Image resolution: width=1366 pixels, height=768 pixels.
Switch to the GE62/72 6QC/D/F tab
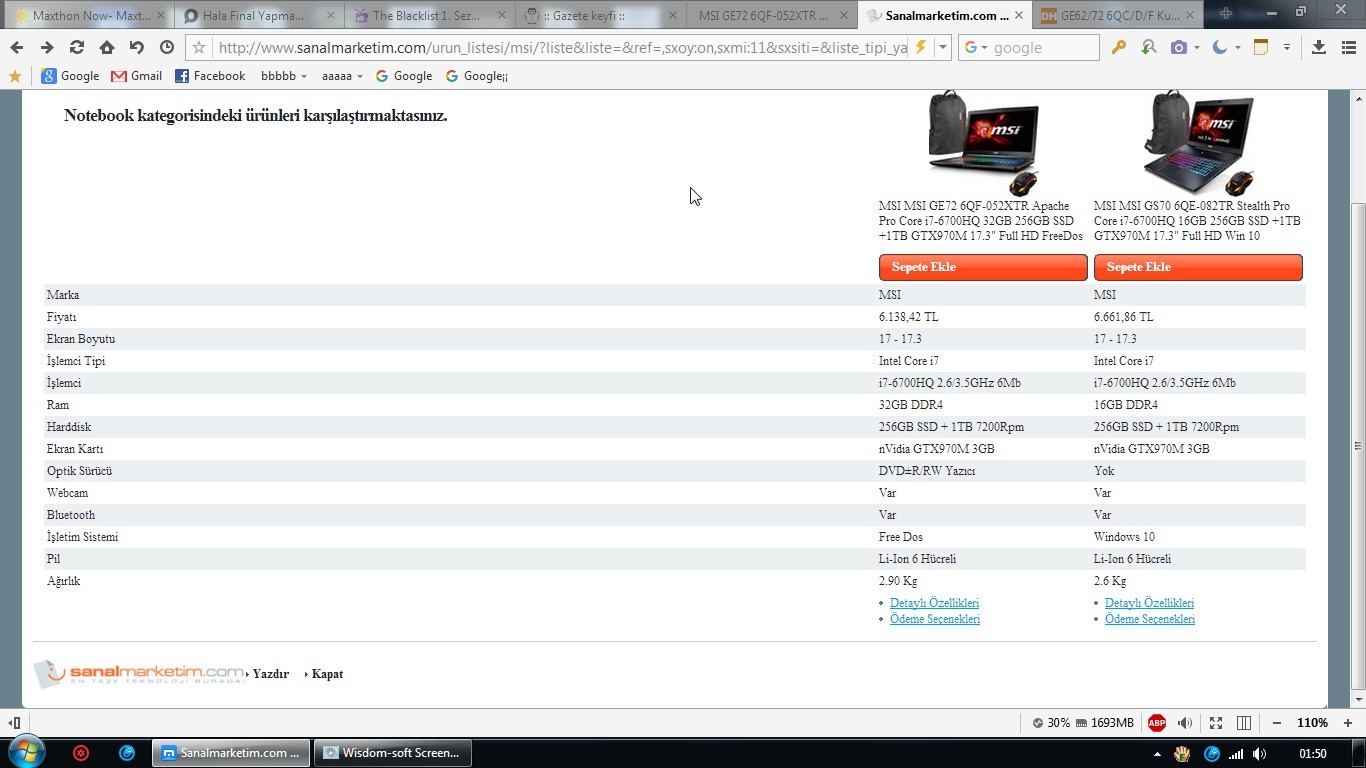[x=1114, y=15]
